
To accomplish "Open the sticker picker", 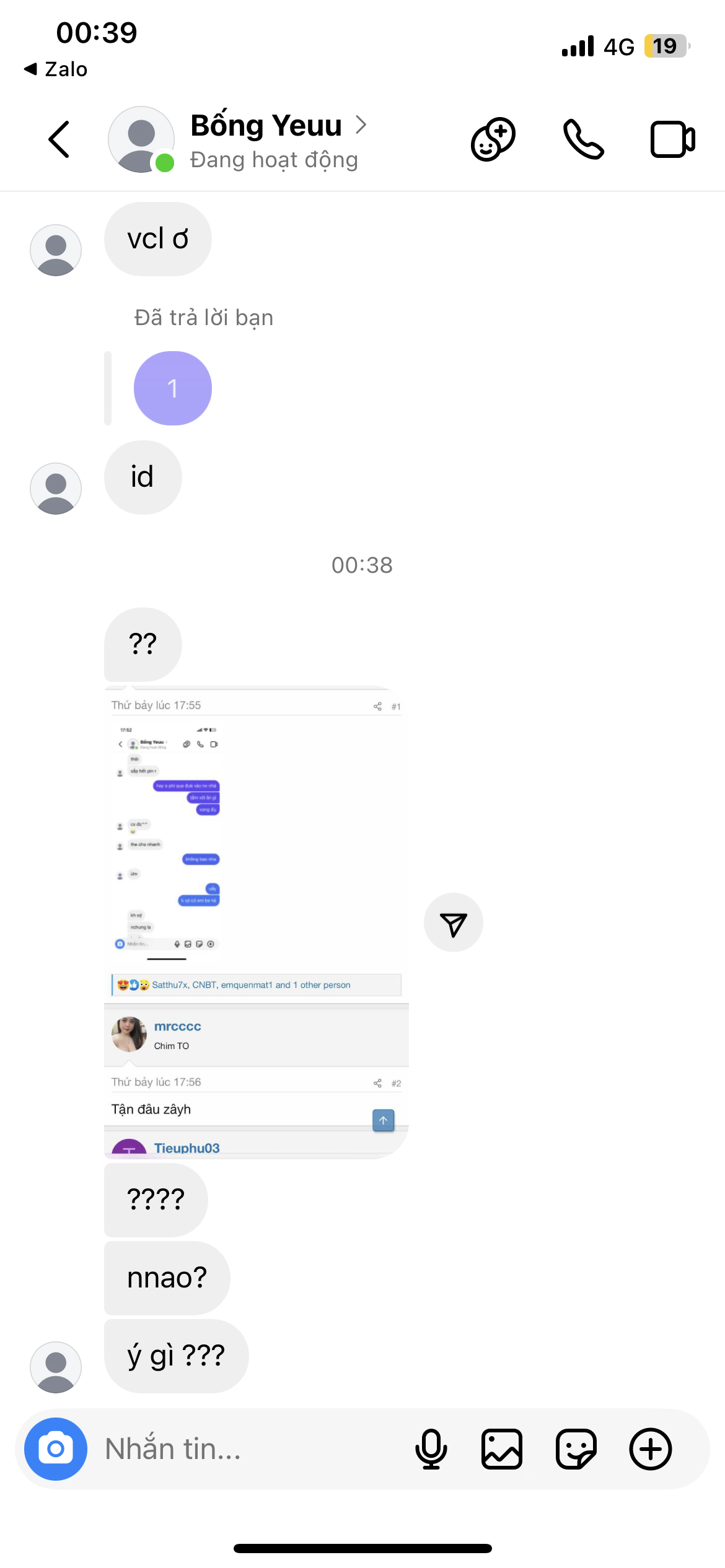I will 576,1449.
